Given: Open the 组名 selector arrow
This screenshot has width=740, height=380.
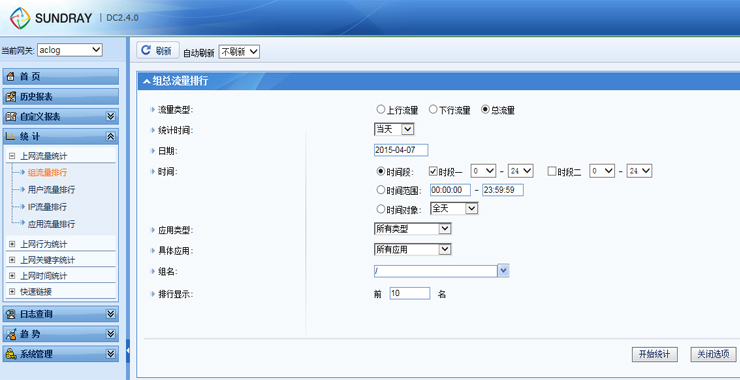Looking at the screenshot, I should click(504, 270).
